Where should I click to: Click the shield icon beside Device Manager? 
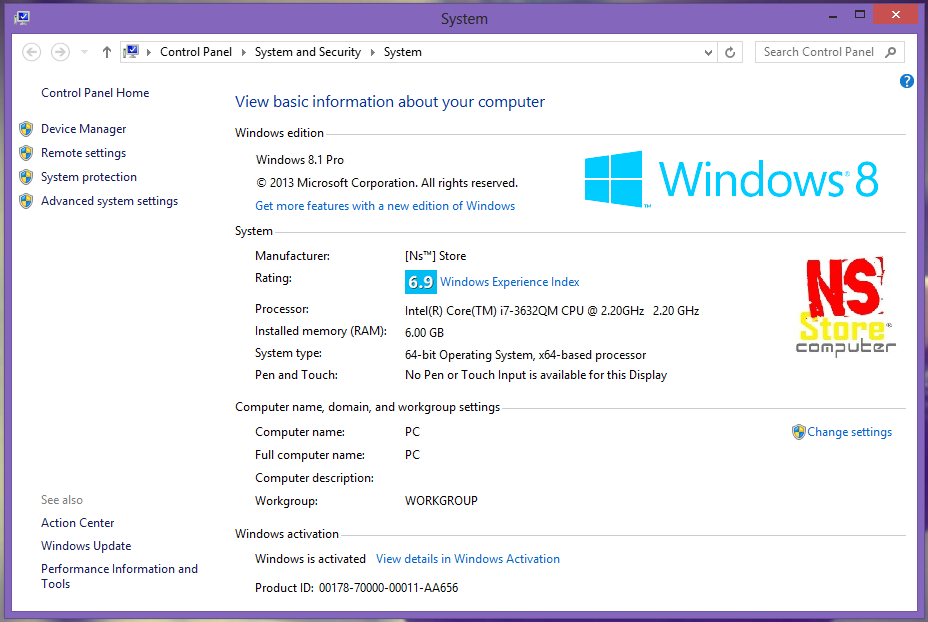26,129
